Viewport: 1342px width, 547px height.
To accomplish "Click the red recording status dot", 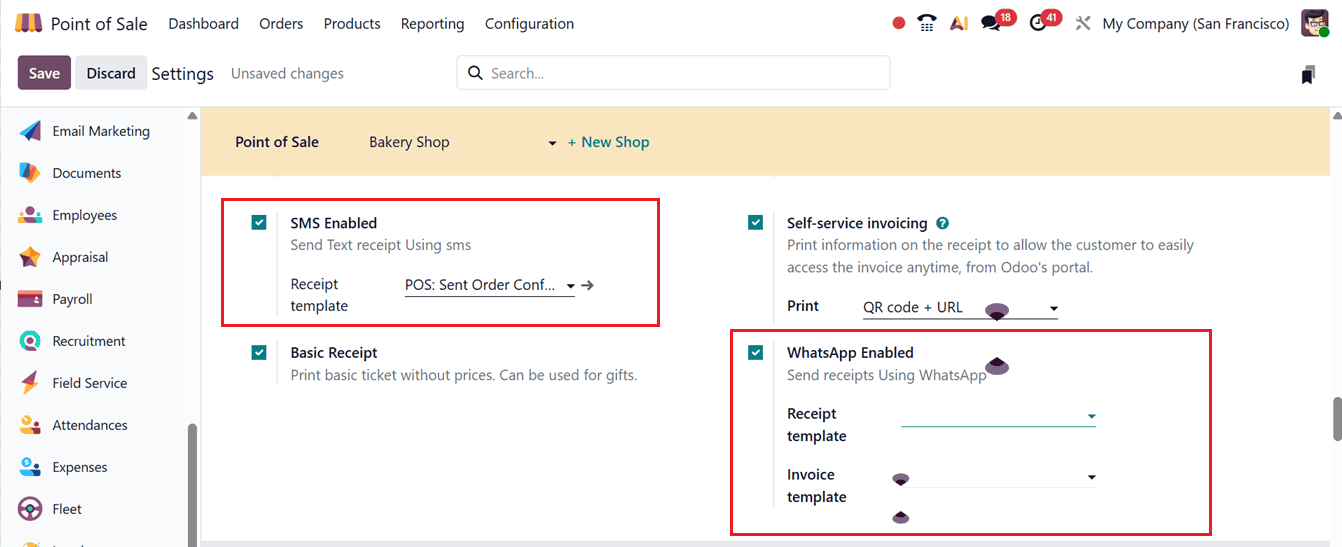I will pos(899,23).
